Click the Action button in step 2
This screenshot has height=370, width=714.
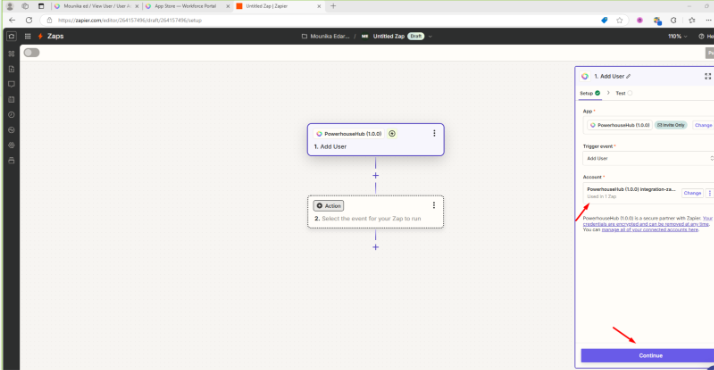coord(328,206)
